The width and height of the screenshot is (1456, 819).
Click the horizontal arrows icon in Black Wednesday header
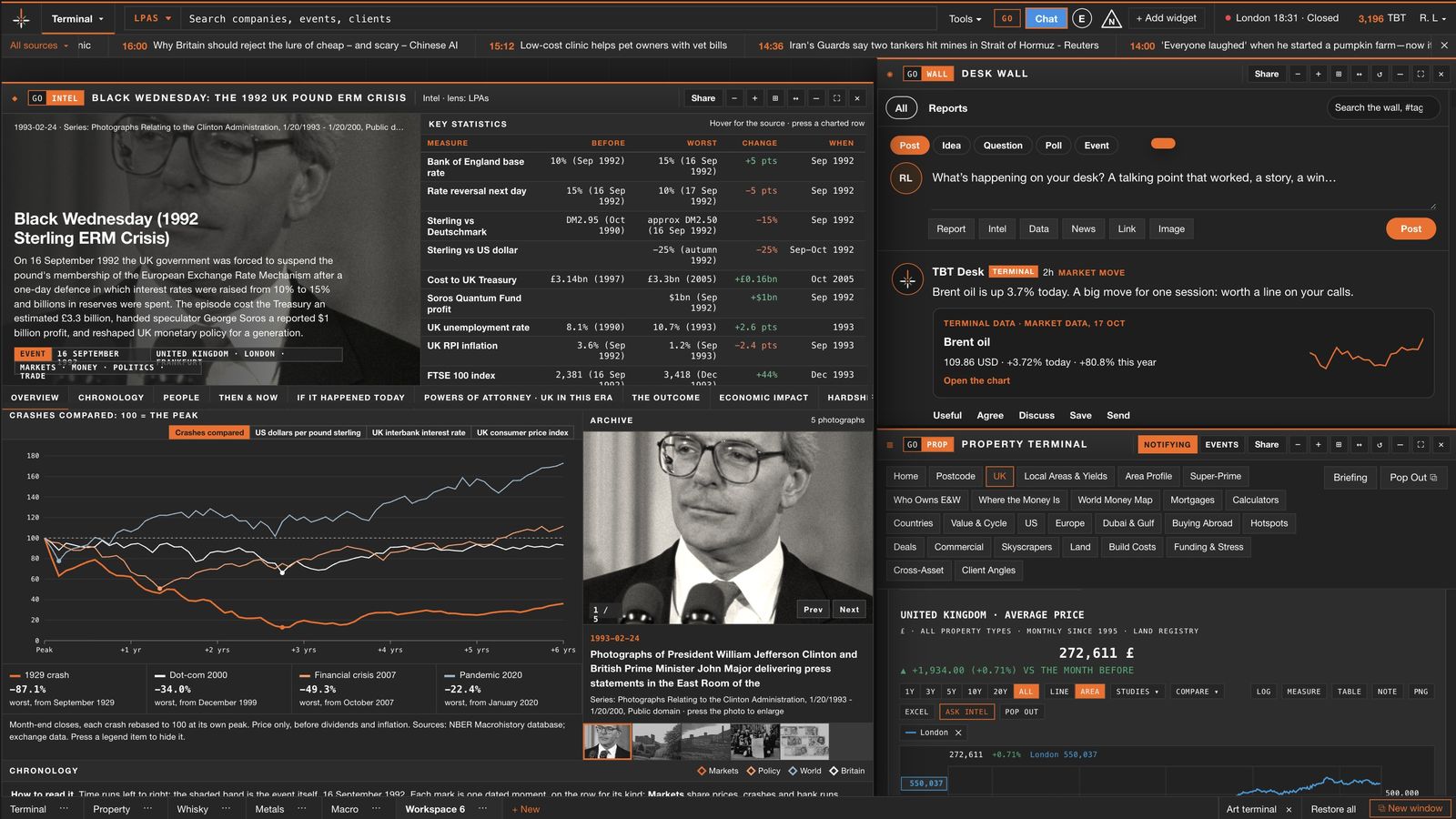click(x=795, y=98)
